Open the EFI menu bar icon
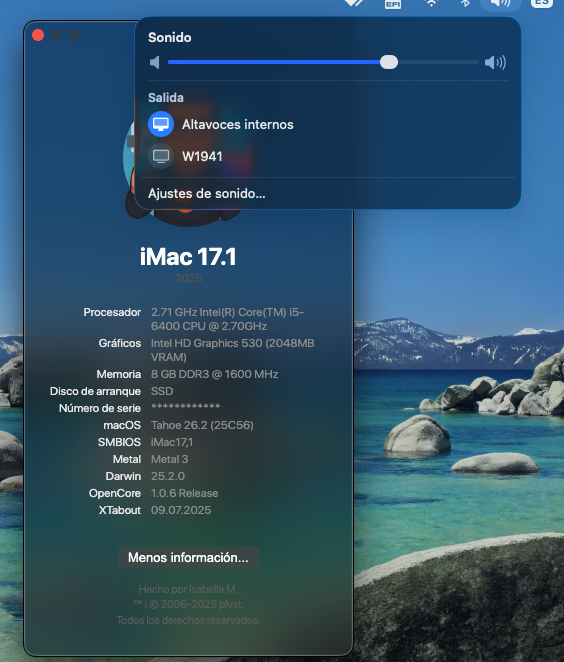564x662 pixels. coord(393,4)
